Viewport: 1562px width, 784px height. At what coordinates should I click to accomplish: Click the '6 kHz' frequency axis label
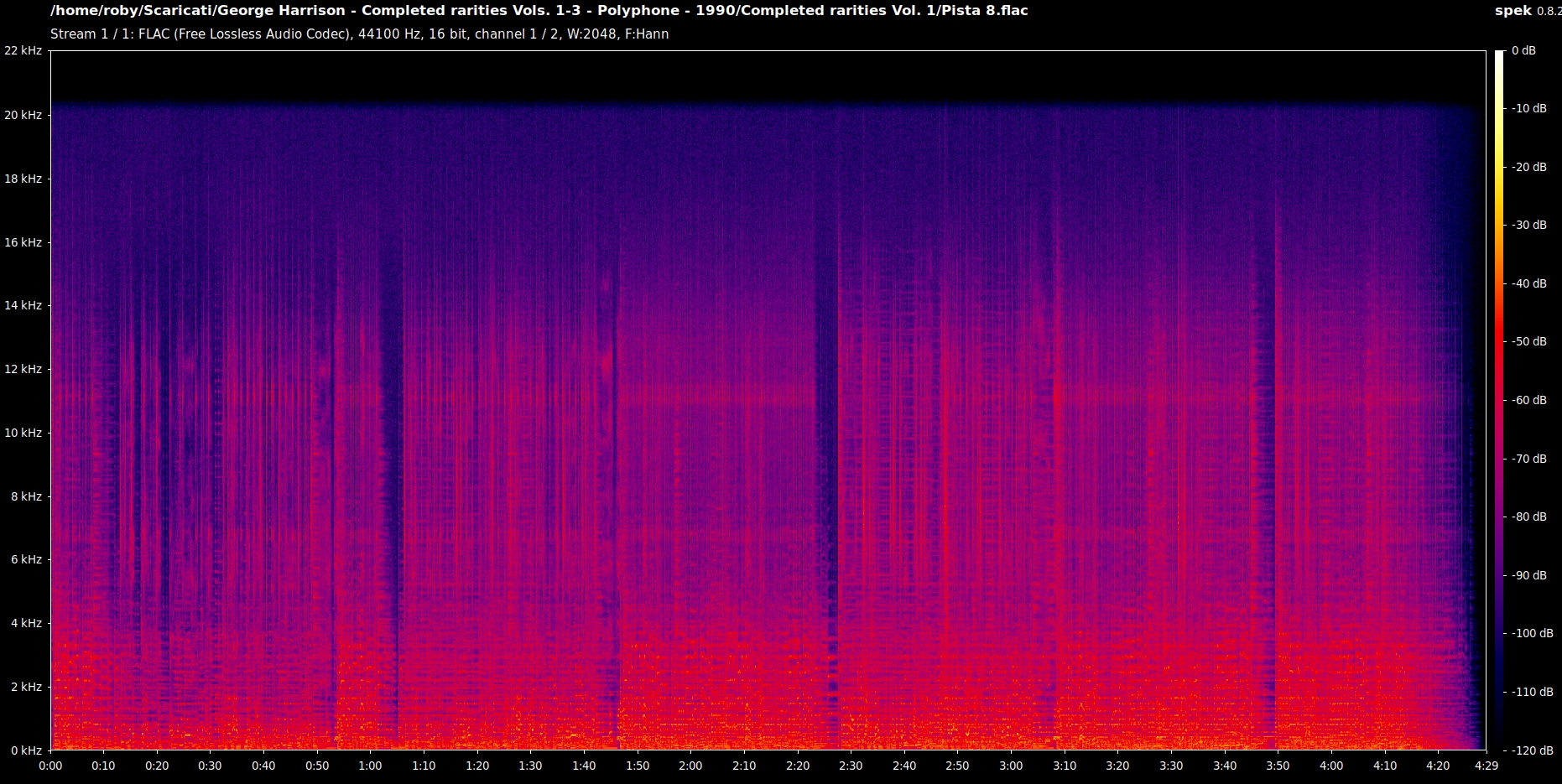point(26,559)
